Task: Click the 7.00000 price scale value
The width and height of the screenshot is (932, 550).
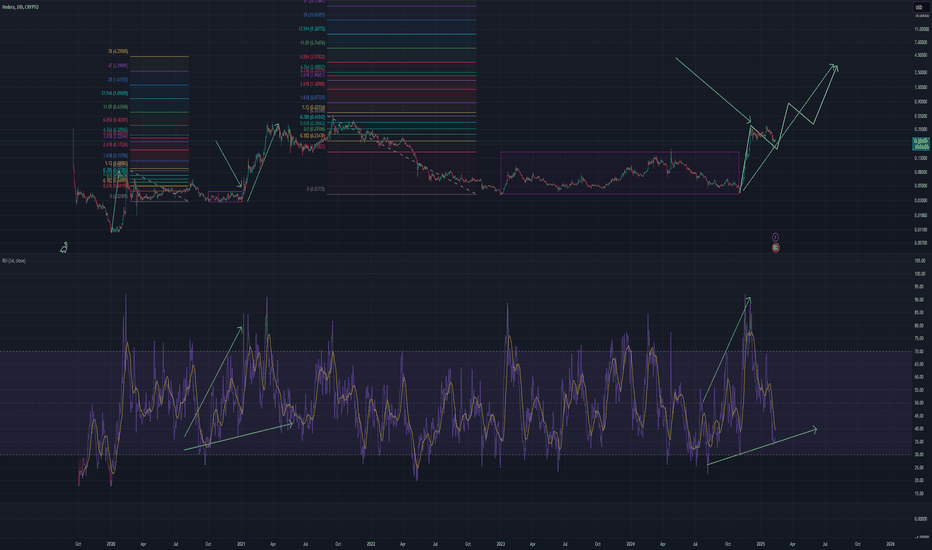Action: [921, 43]
